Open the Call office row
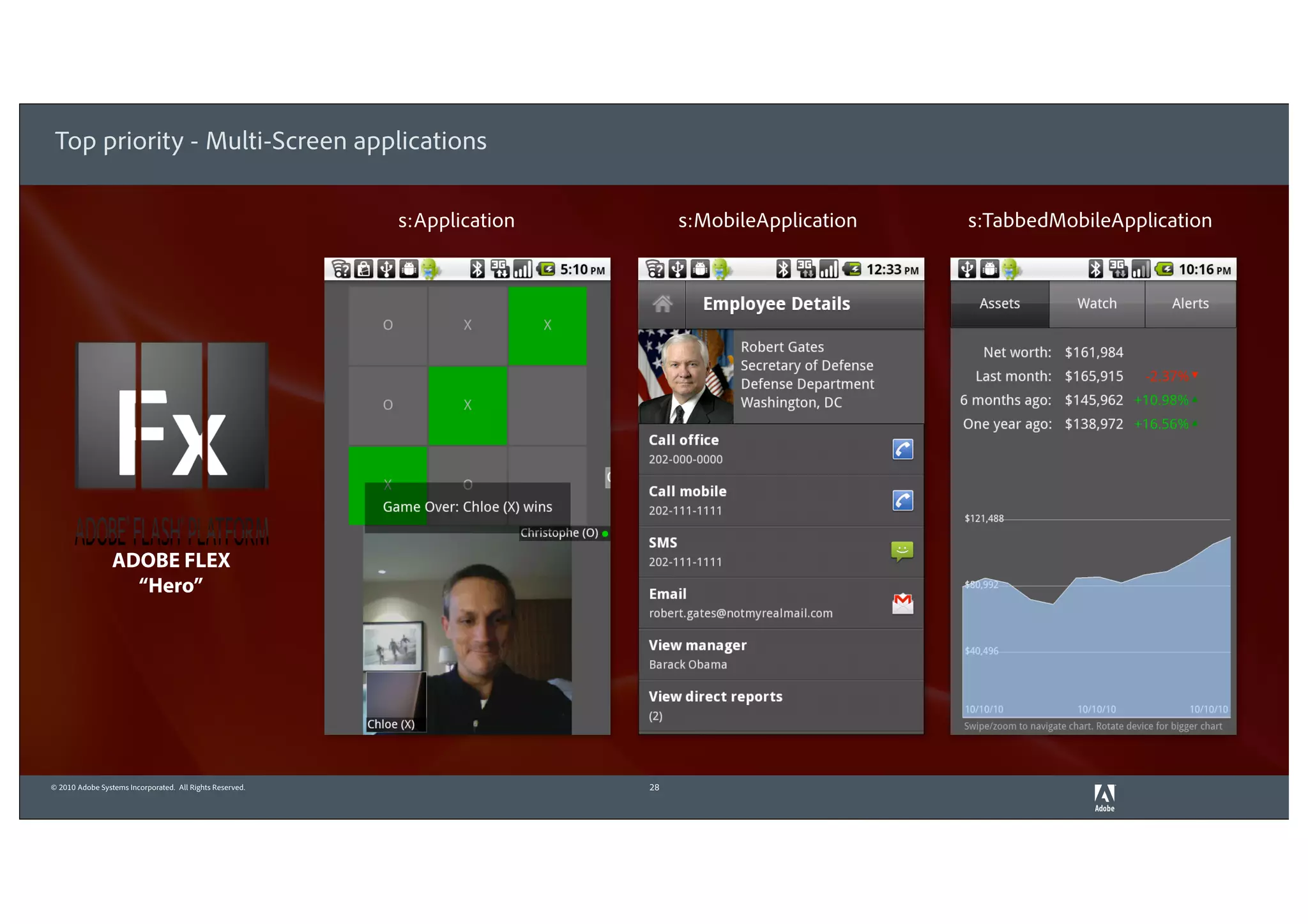1308x924 pixels. point(781,450)
